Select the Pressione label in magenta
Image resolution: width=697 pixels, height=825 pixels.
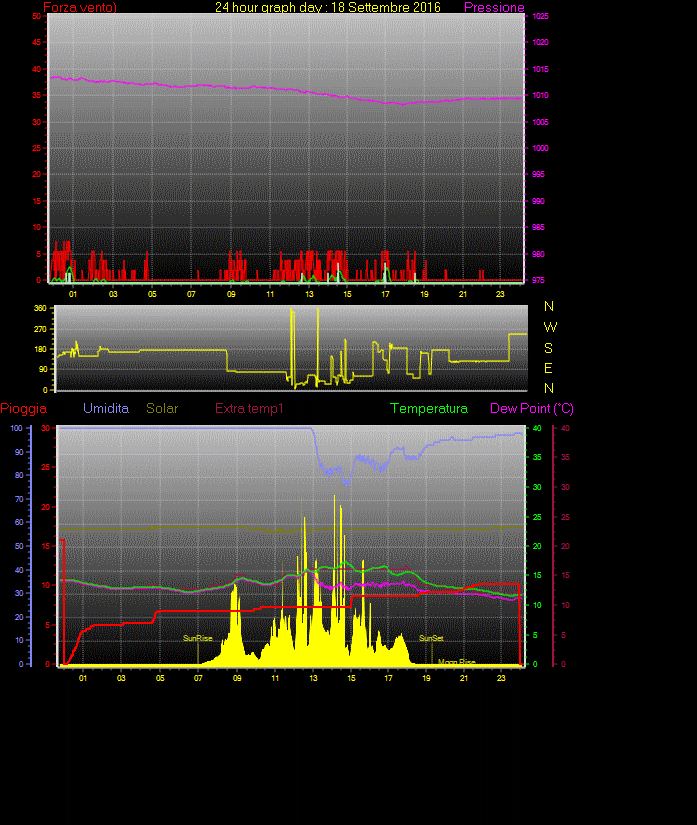coord(494,7)
